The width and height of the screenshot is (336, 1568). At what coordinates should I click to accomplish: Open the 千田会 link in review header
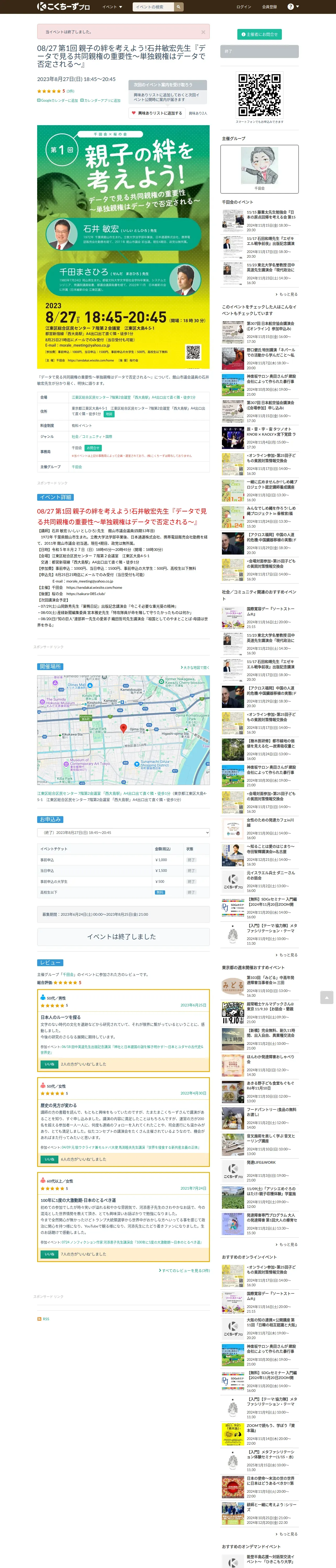pos(68,975)
